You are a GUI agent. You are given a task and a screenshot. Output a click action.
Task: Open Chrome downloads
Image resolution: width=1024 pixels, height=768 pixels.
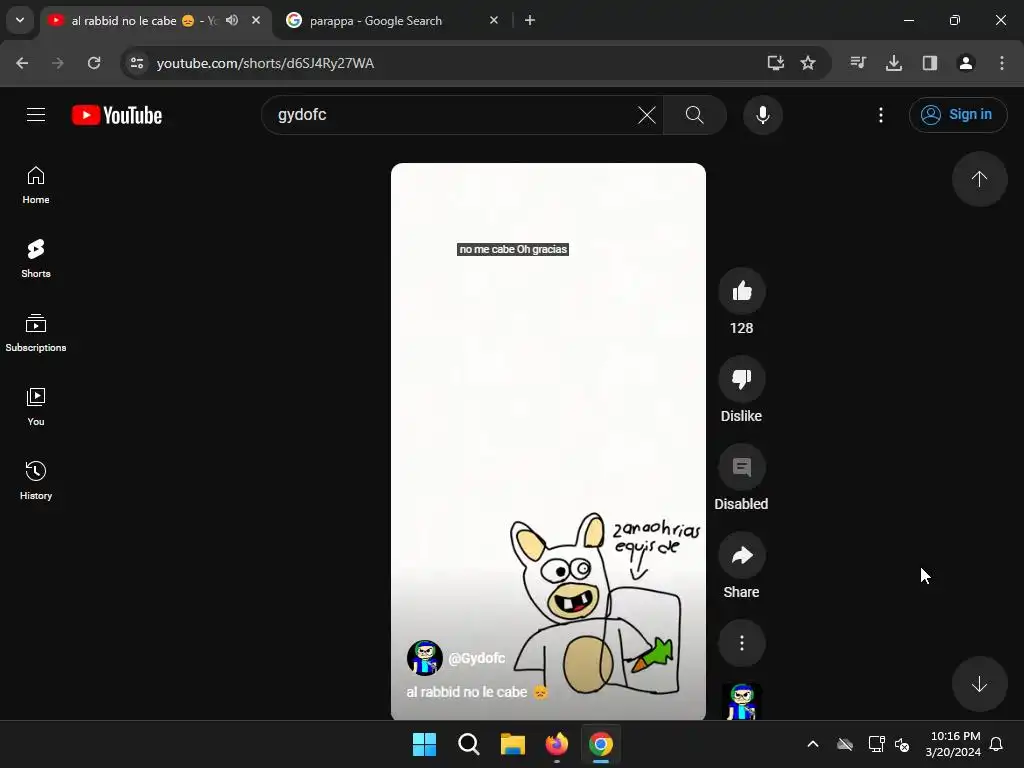tap(894, 63)
